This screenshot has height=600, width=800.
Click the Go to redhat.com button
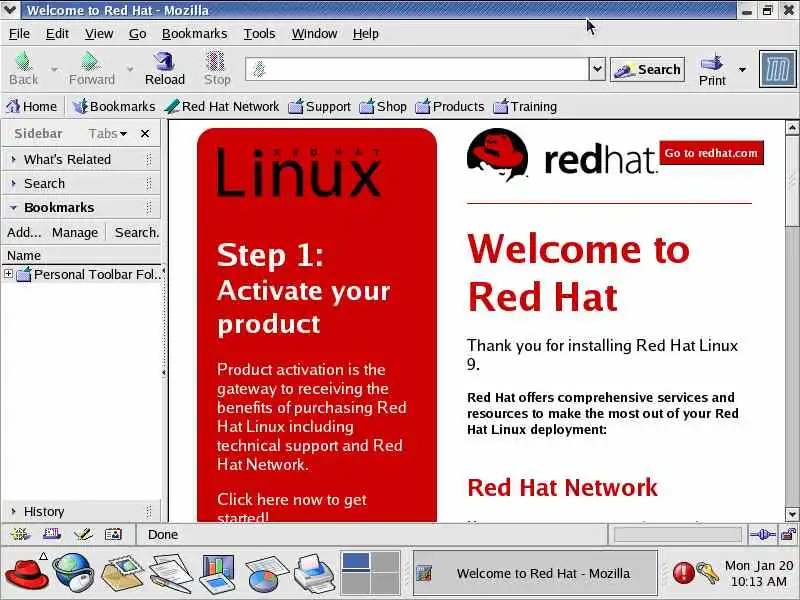tap(711, 153)
